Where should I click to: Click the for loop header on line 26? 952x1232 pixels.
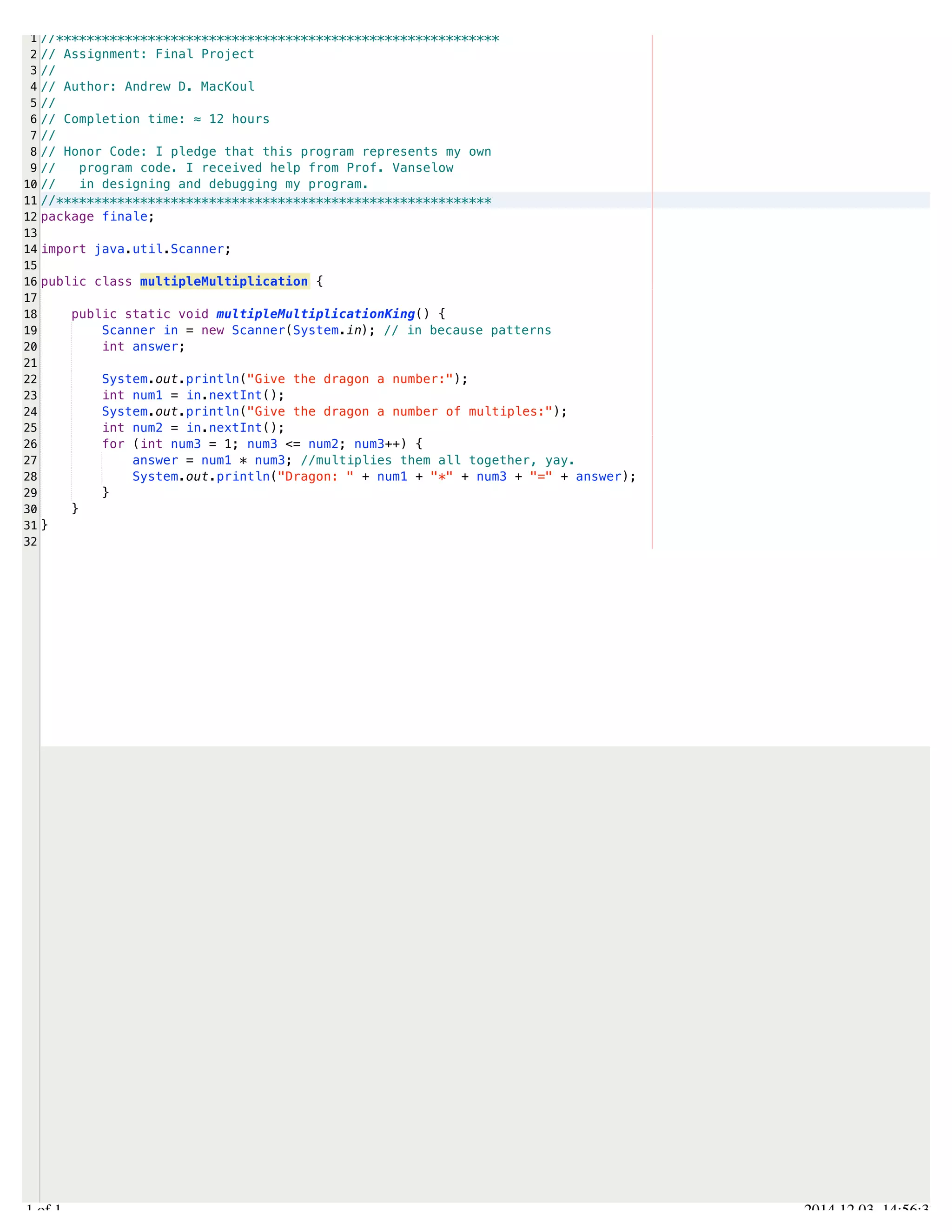(x=262, y=444)
